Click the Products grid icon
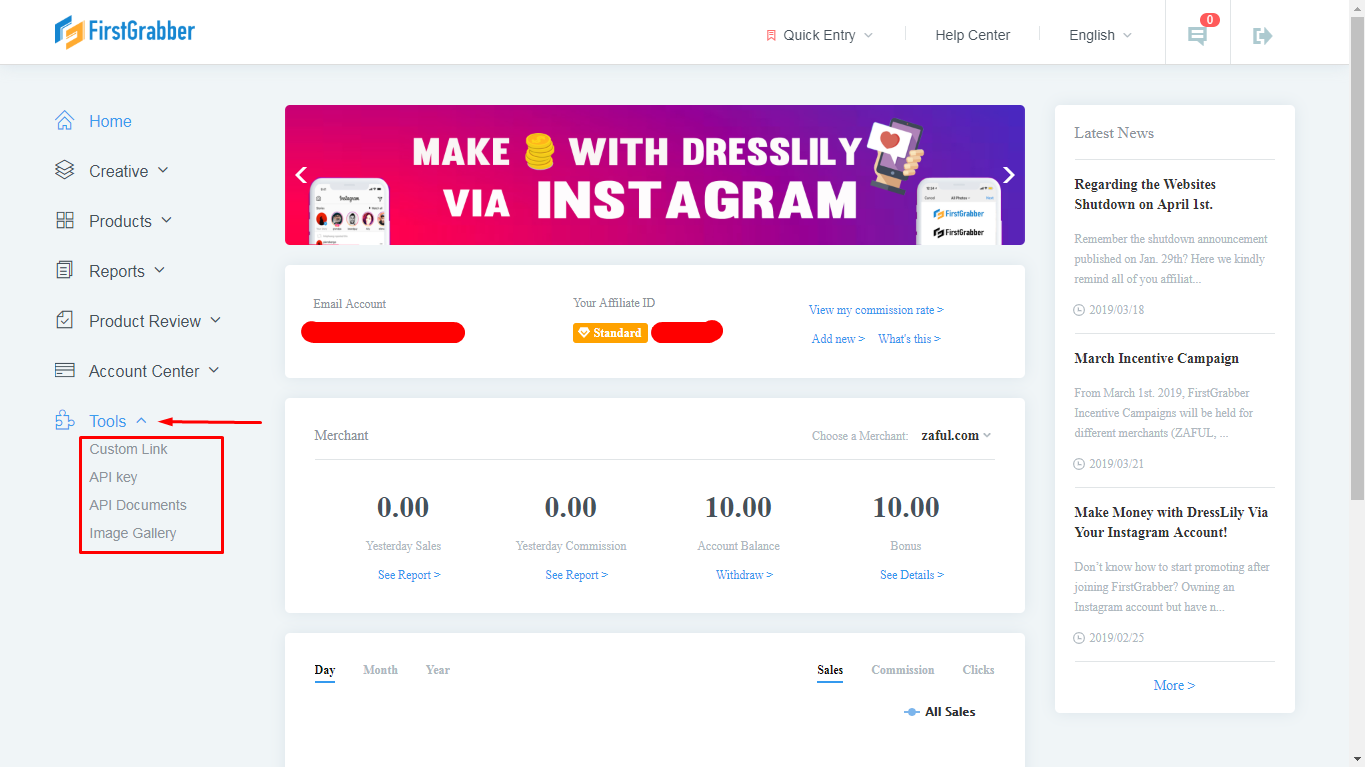Viewport: 1365px width, 767px height. click(65, 221)
